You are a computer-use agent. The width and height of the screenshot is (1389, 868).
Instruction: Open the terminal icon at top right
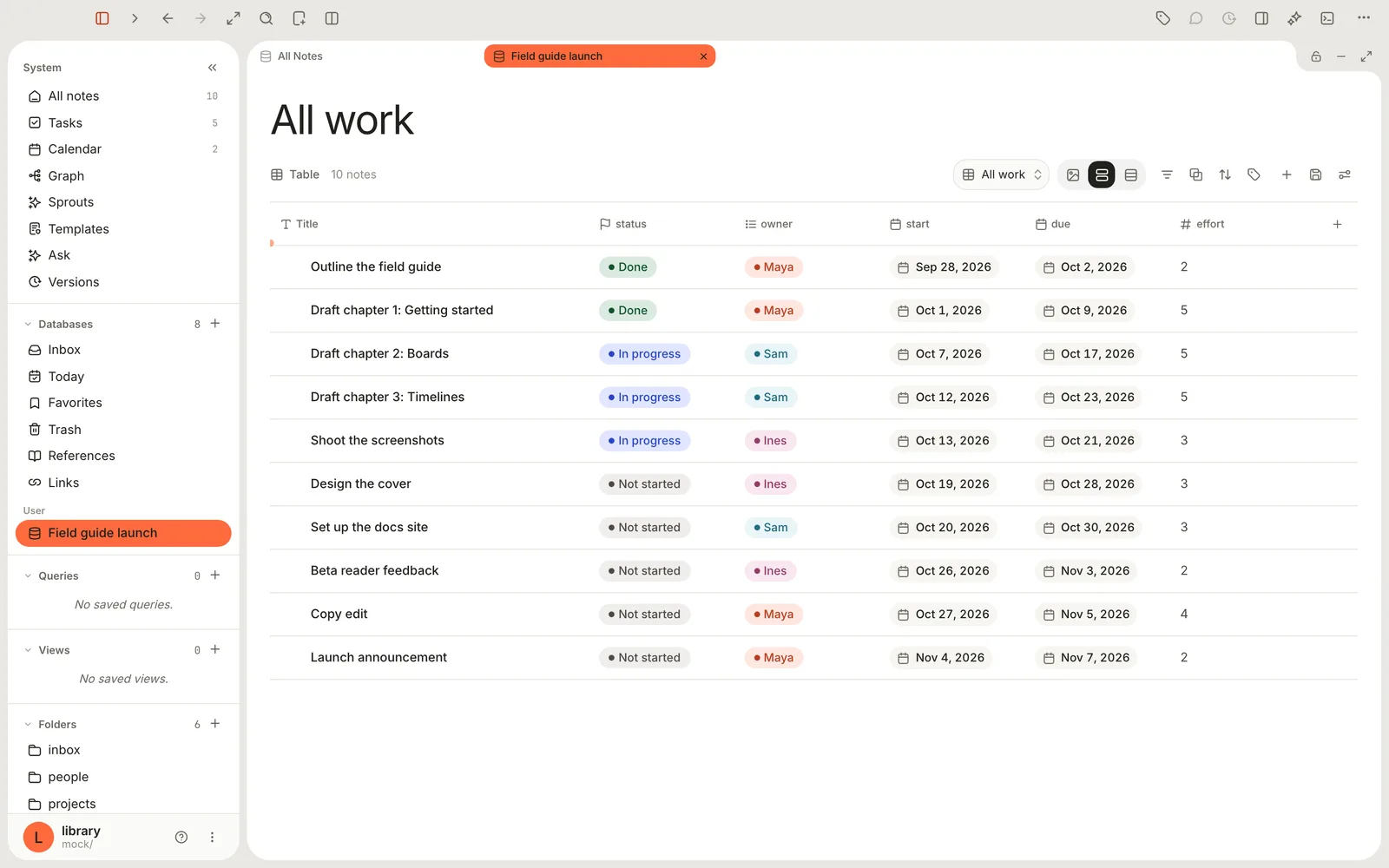pyautogui.click(x=1327, y=18)
